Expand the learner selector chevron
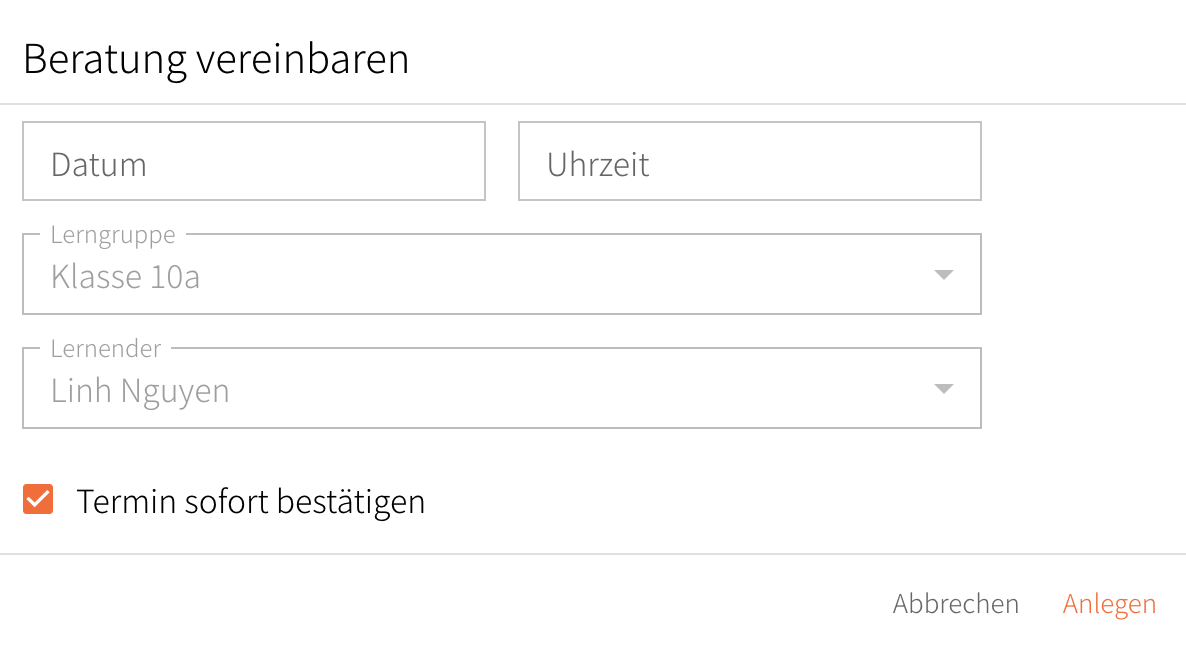1186x646 pixels. 943,389
